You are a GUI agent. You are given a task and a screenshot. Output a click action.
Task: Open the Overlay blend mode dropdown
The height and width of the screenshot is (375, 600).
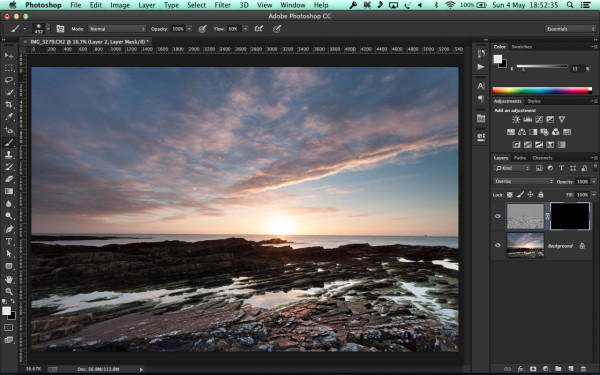pos(523,181)
